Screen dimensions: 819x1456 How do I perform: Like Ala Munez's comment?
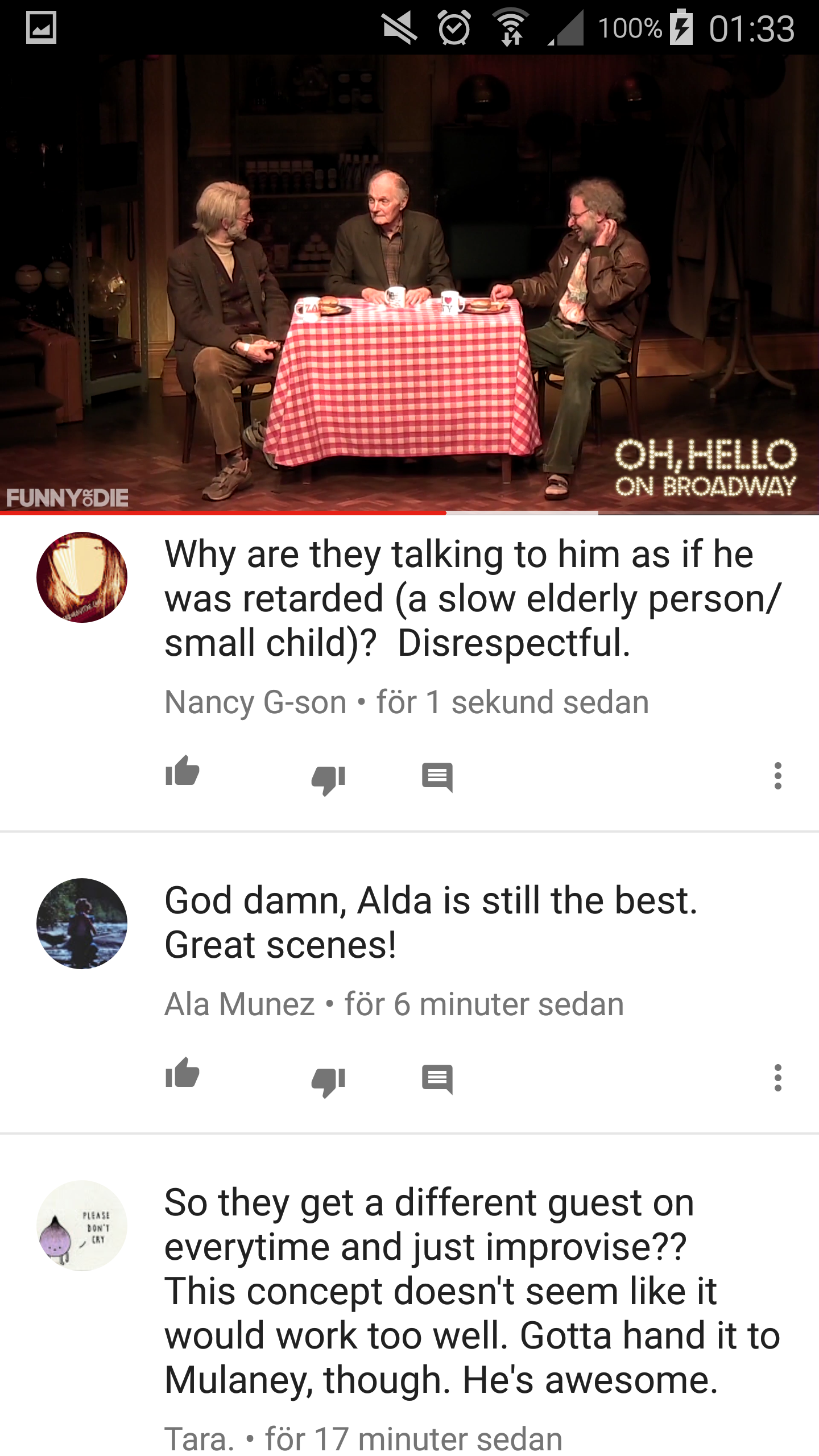(x=182, y=1074)
